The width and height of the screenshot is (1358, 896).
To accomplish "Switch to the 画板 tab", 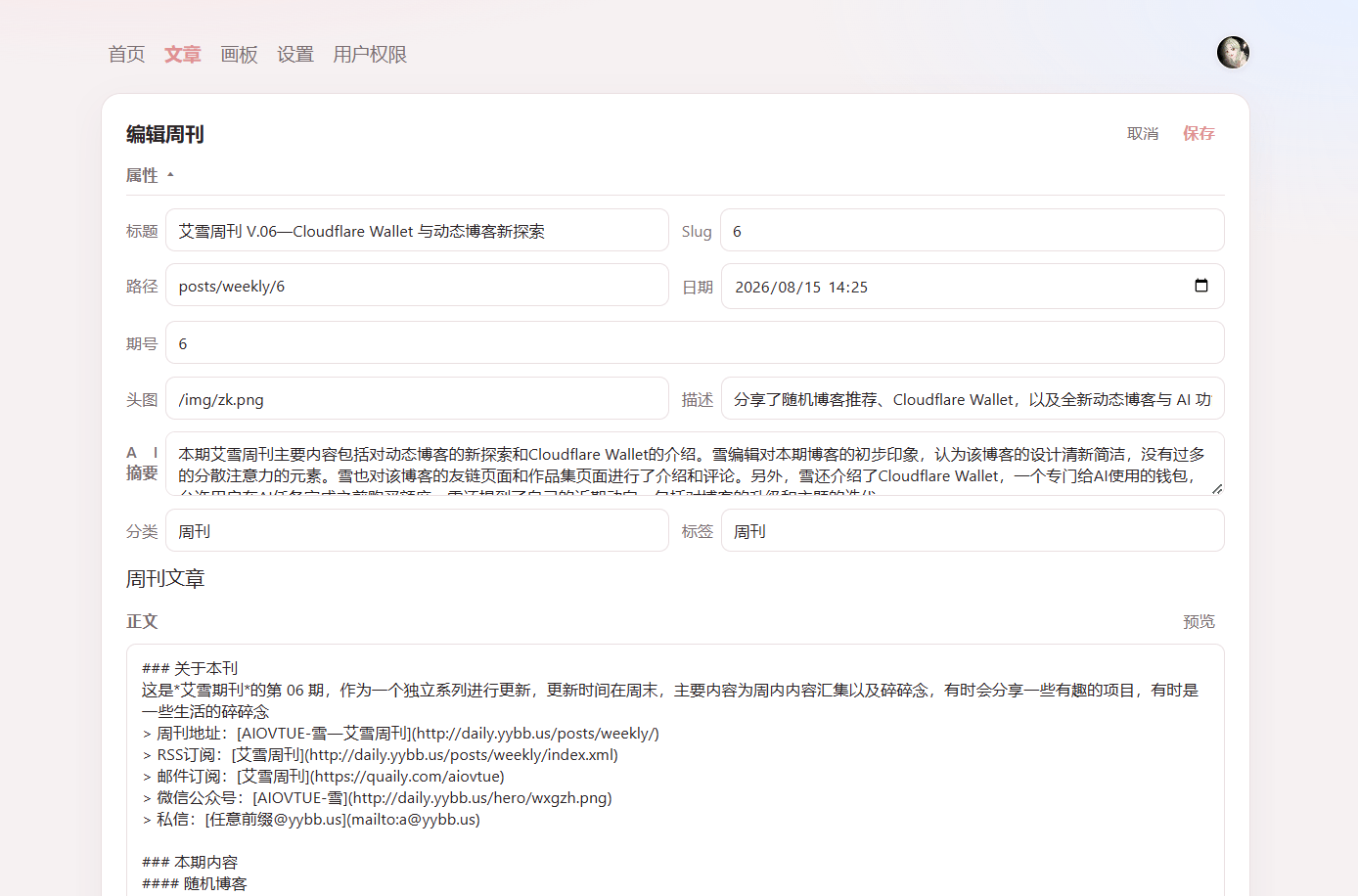I will tap(240, 55).
